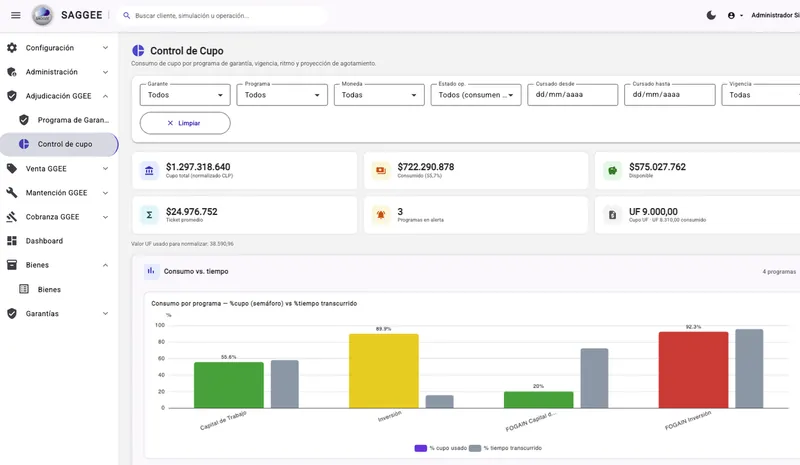This screenshot has width=800, height=465.
Task: Click the $722.290.878 consumido value
Action: [x=426, y=167]
